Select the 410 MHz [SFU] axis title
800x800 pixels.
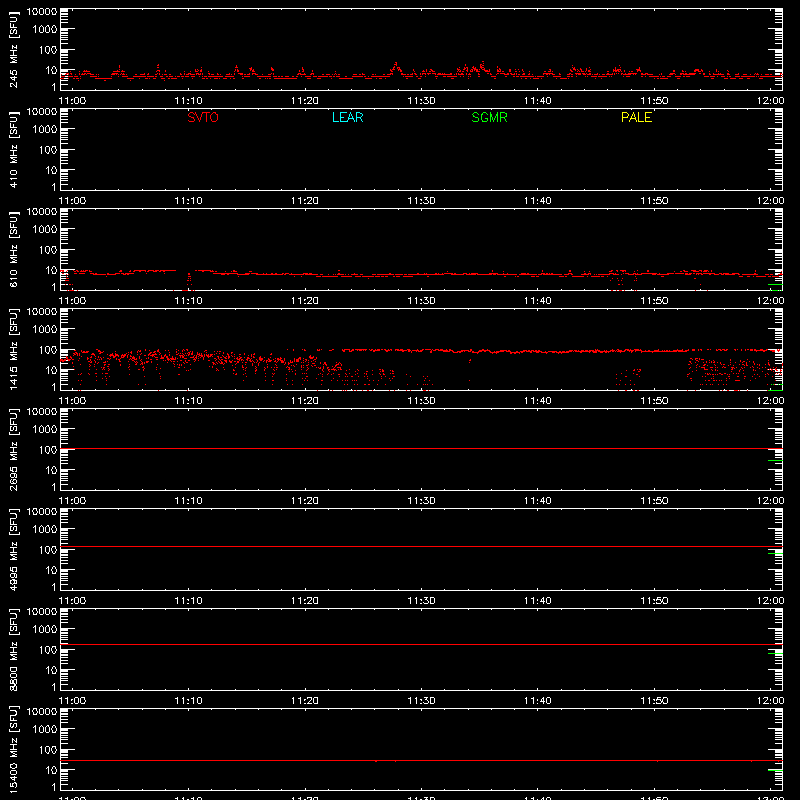click(x=13, y=149)
